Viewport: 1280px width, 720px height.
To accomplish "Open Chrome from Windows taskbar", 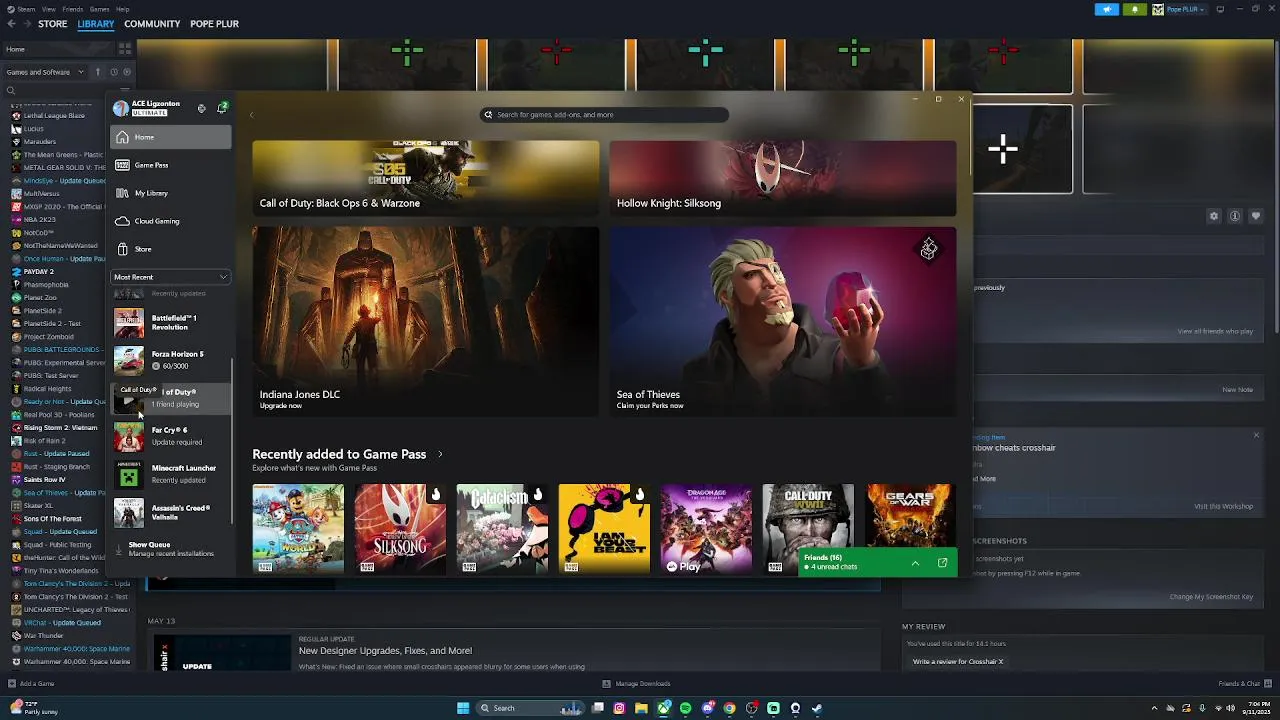I will tap(729, 708).
